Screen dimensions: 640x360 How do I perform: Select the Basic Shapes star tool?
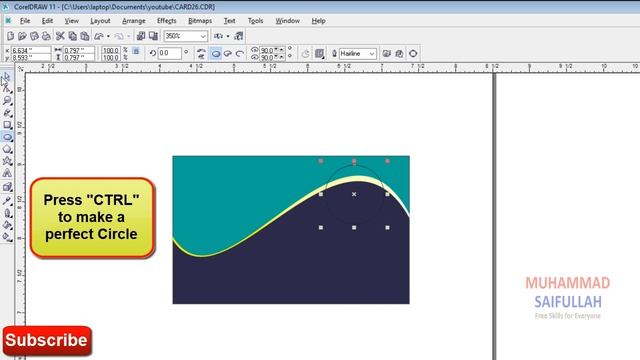point(7,161)
